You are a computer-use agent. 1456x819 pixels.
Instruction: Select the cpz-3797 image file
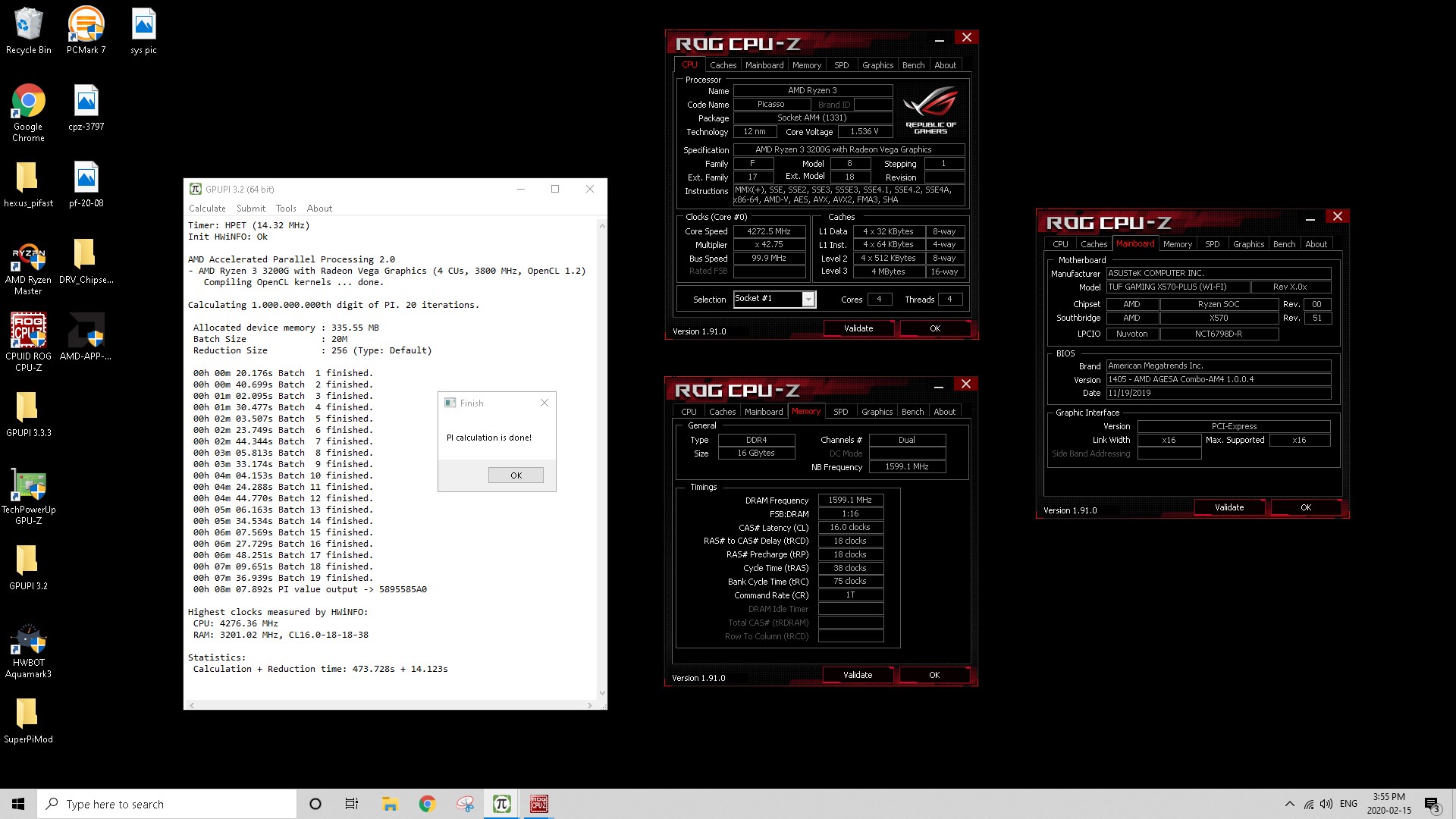[x=86, y=107]
